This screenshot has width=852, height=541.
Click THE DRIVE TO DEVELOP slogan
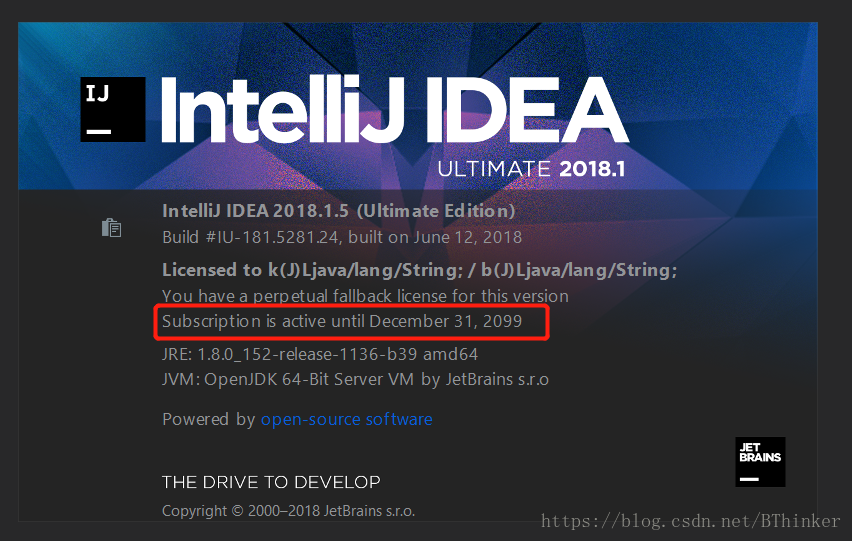271,482
